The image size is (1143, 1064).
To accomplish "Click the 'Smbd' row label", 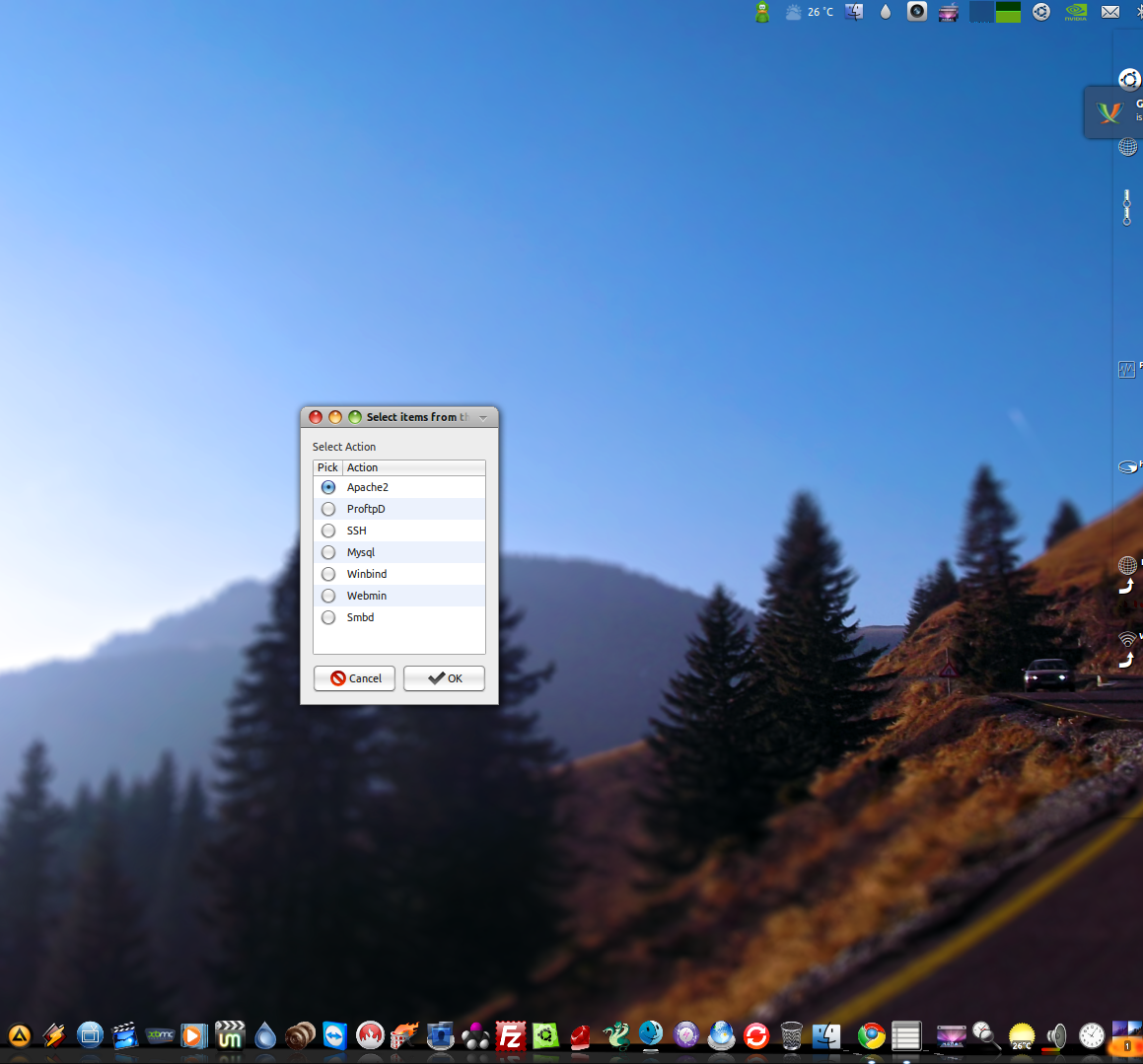I will pos(360,617).
